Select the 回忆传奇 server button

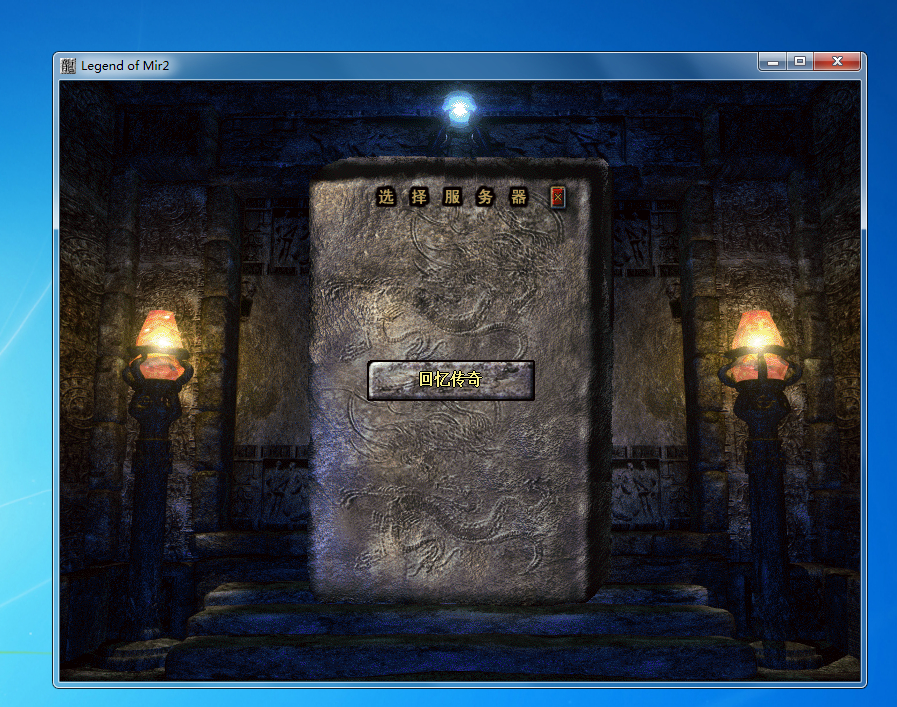pos(451,380)
